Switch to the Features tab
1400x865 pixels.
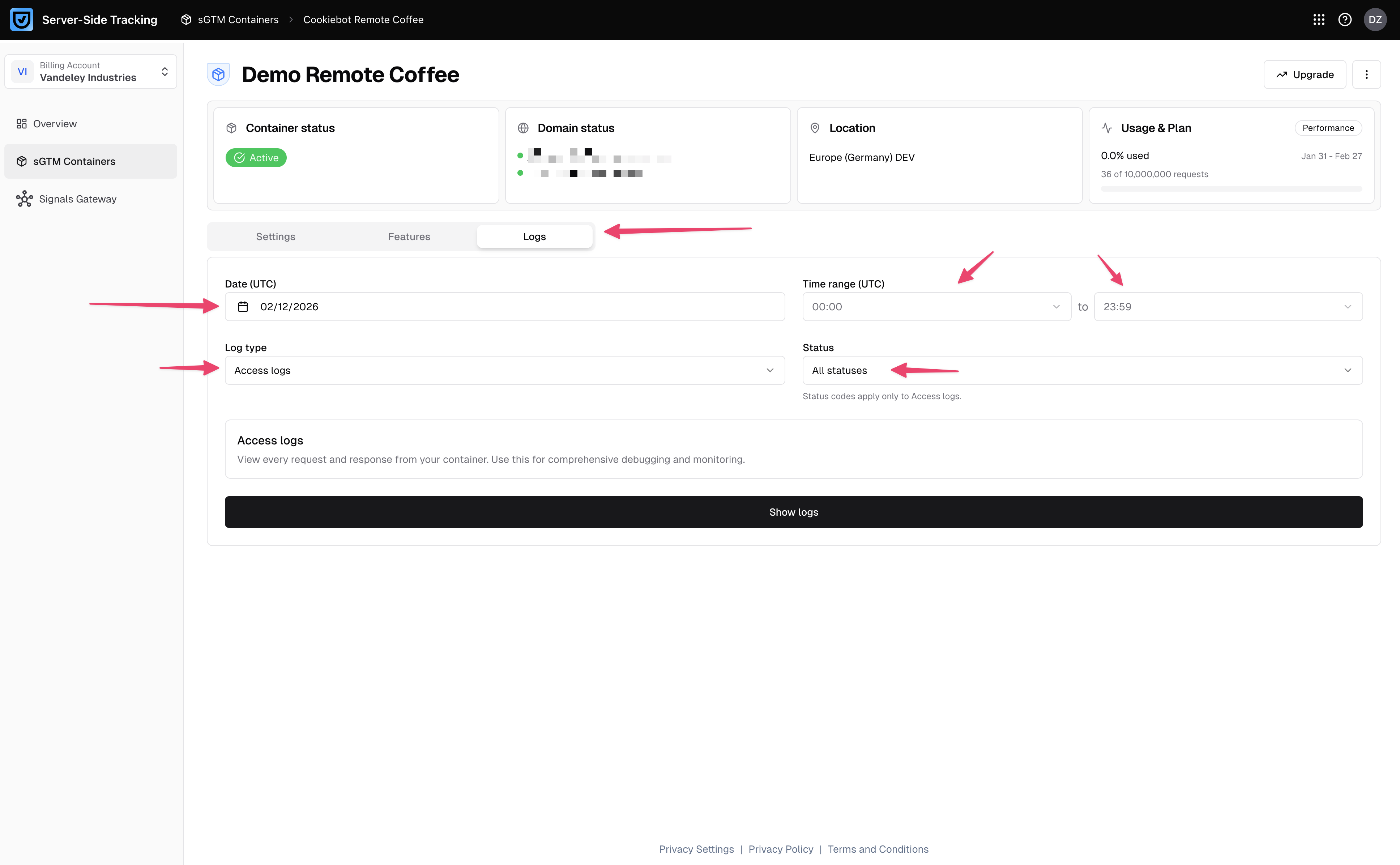(409, 236)
